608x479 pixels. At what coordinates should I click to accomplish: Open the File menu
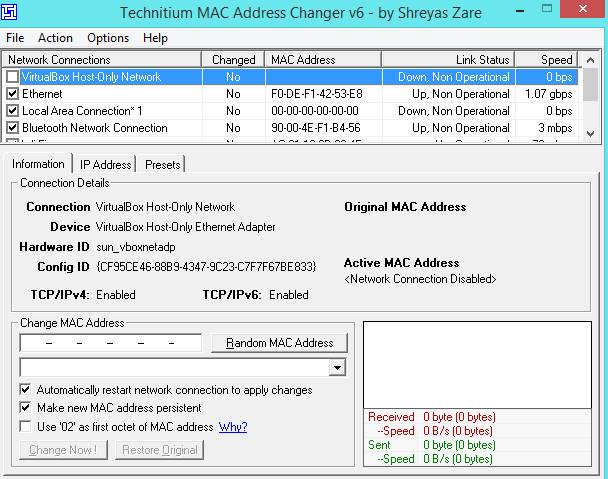coord(15,38)
